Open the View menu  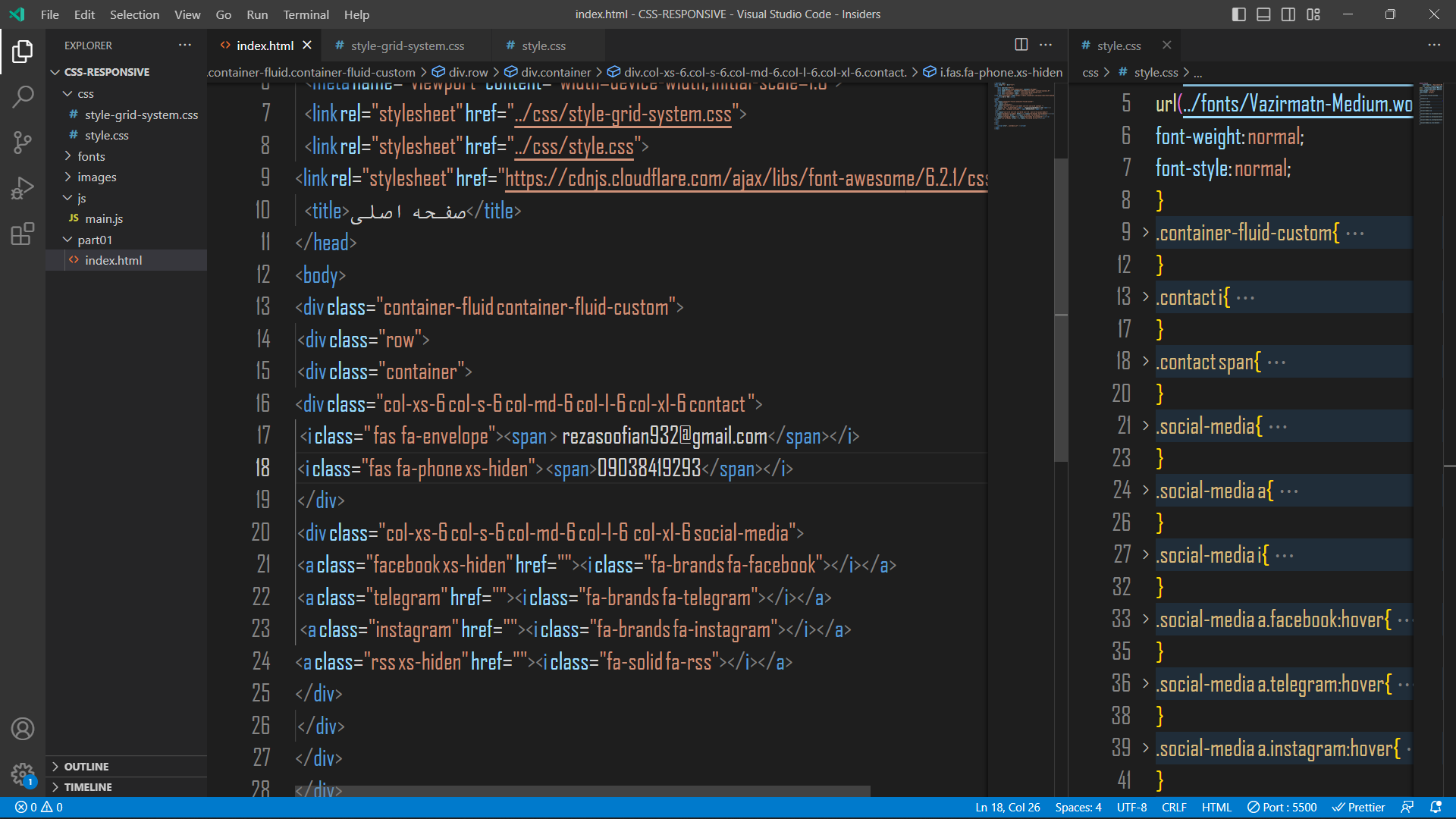(187, 14)
